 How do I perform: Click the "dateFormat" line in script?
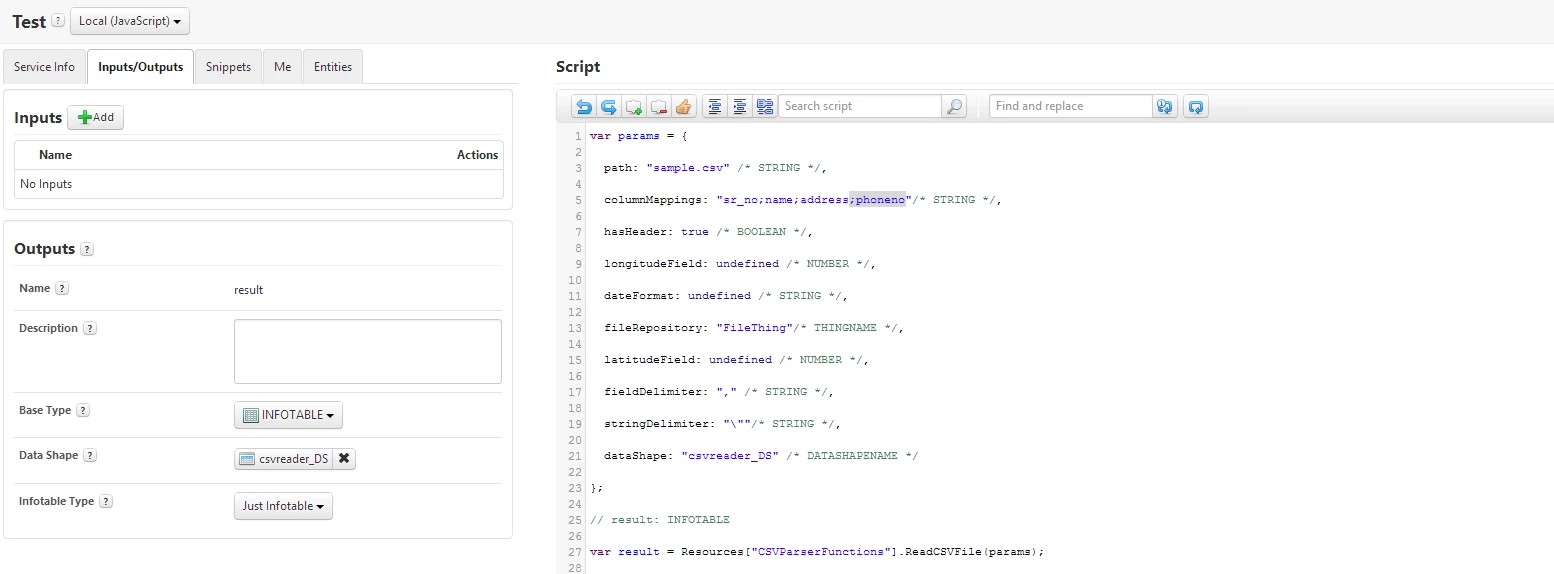coord(726,296)
